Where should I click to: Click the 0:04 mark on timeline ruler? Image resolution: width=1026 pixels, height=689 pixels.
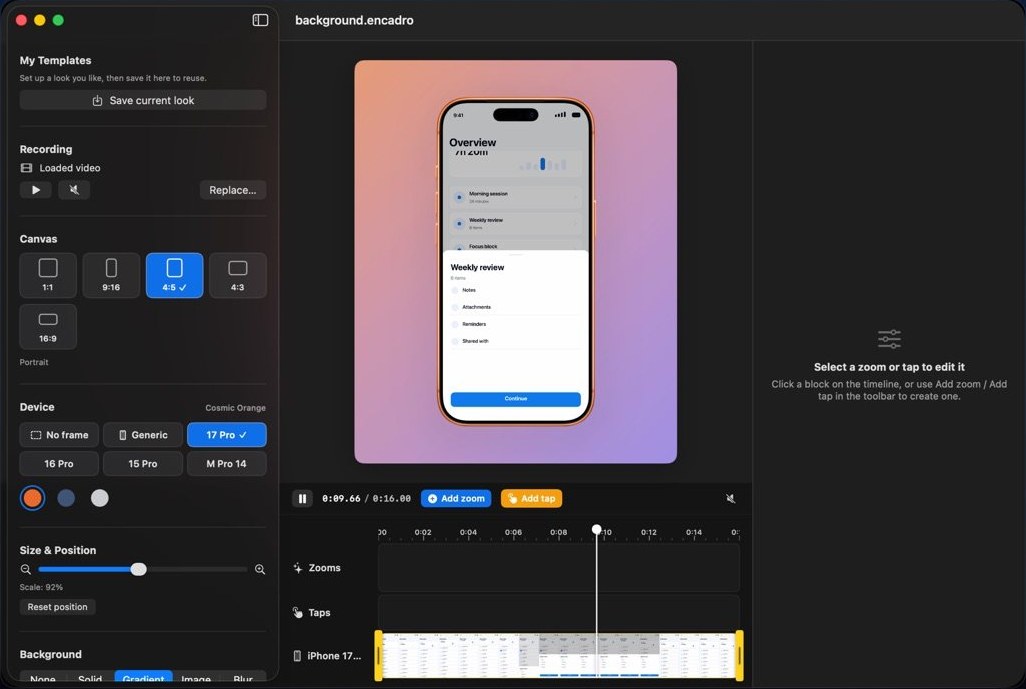[468, 533]
